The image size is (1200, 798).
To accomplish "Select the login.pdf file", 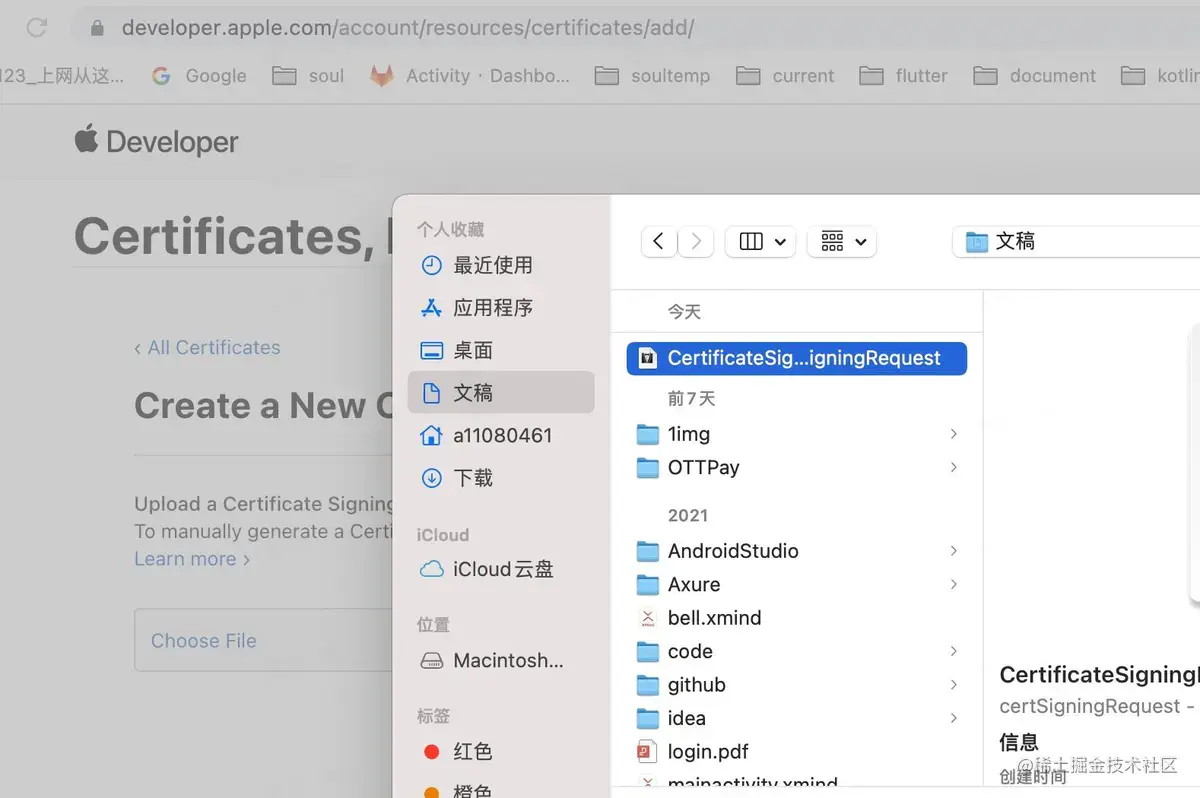I will click(797, 751).
